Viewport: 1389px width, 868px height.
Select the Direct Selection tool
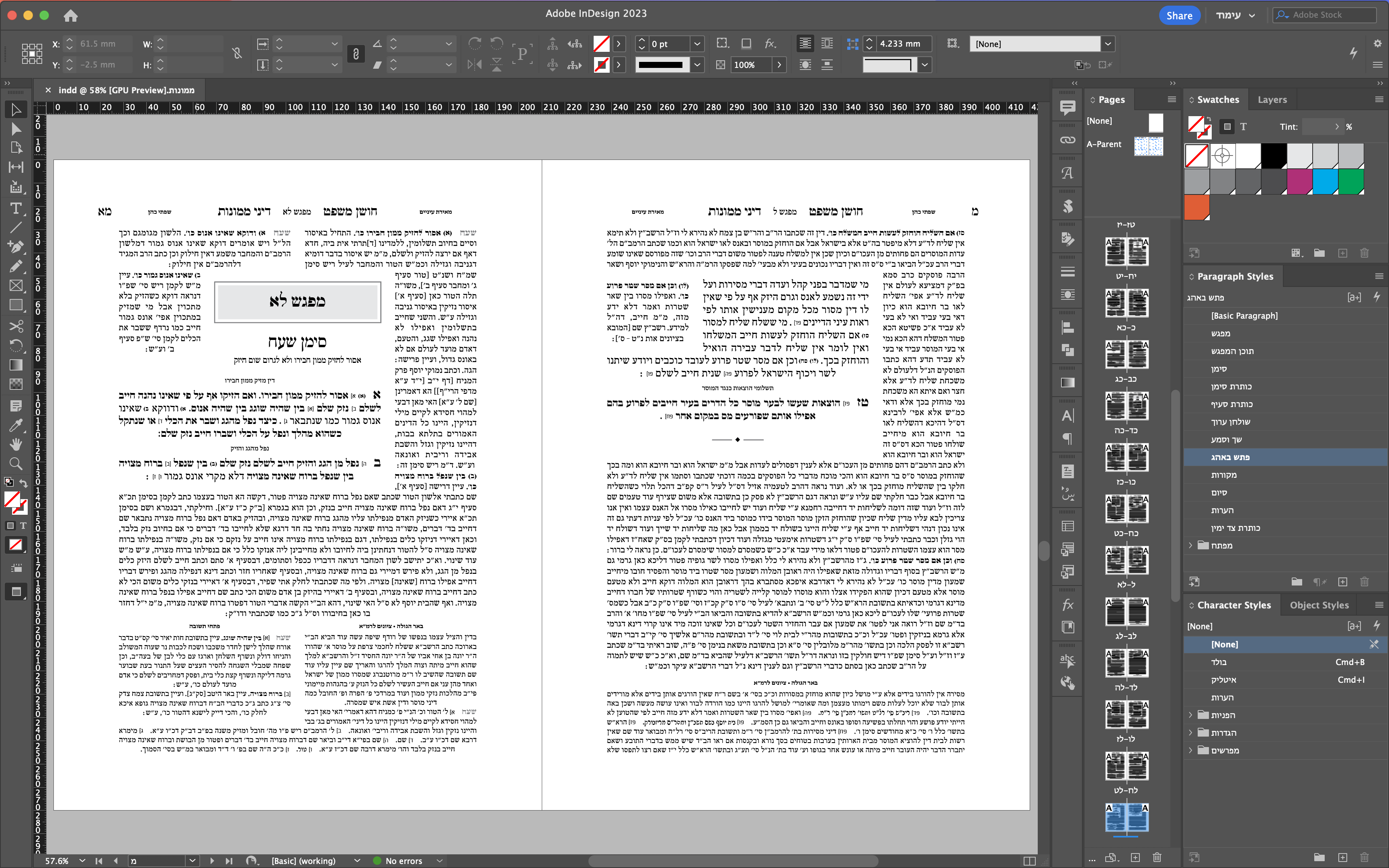16,129
